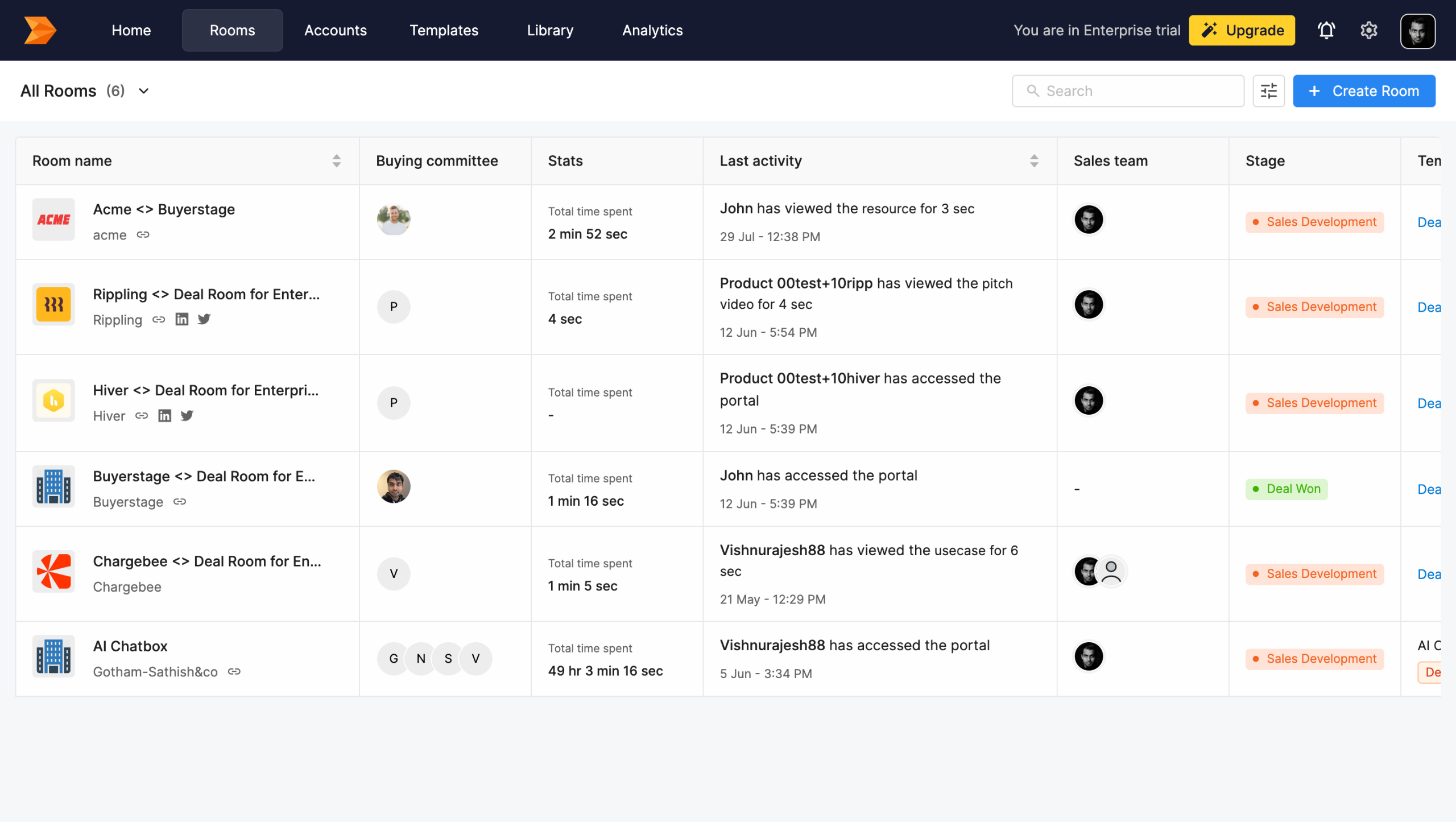Click the link icon next to Gotham-Sathish&co
The image size is (1456, 822).
tap(234, 672)
